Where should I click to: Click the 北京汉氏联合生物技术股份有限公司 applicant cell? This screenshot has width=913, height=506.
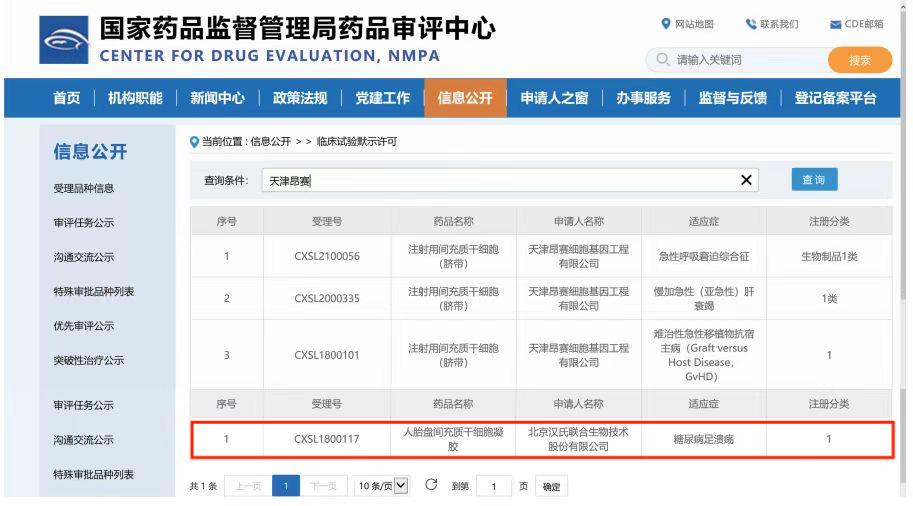coord(578,439)
